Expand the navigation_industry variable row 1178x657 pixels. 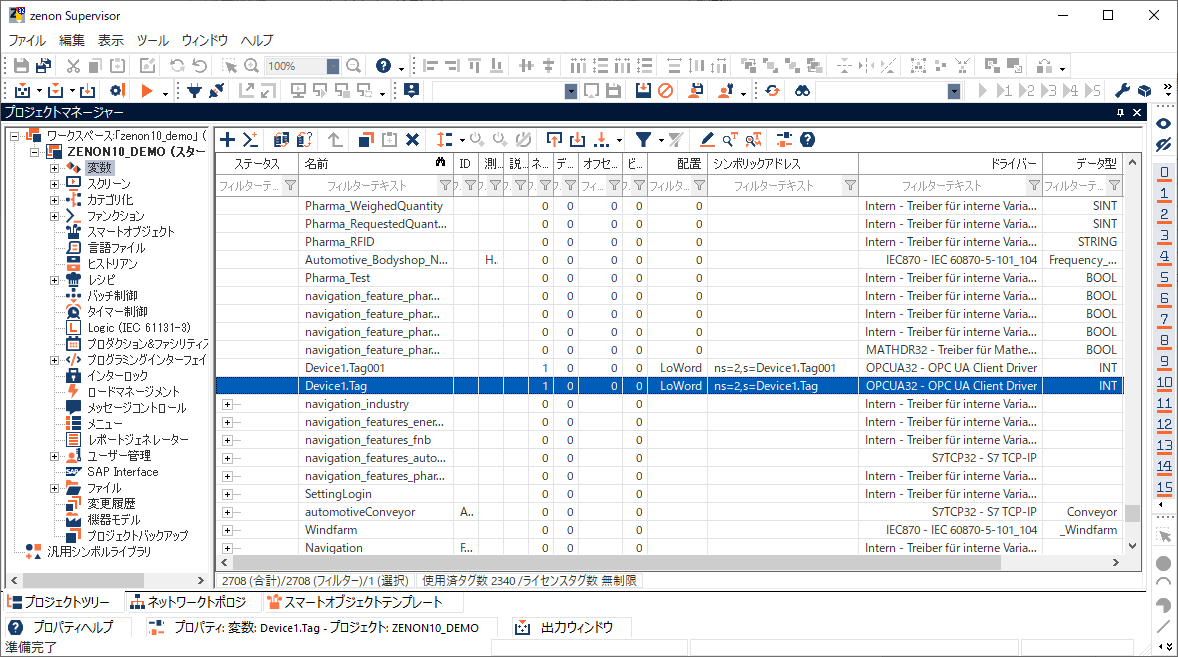(227, 404)
